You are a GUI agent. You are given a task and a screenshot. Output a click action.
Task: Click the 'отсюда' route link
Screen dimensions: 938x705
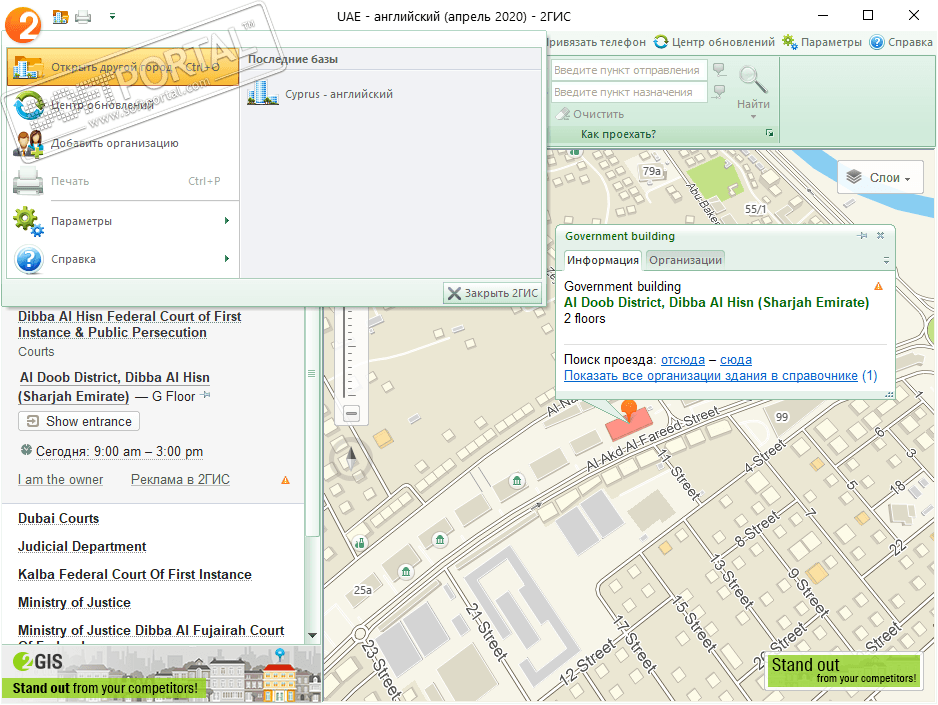683,360
